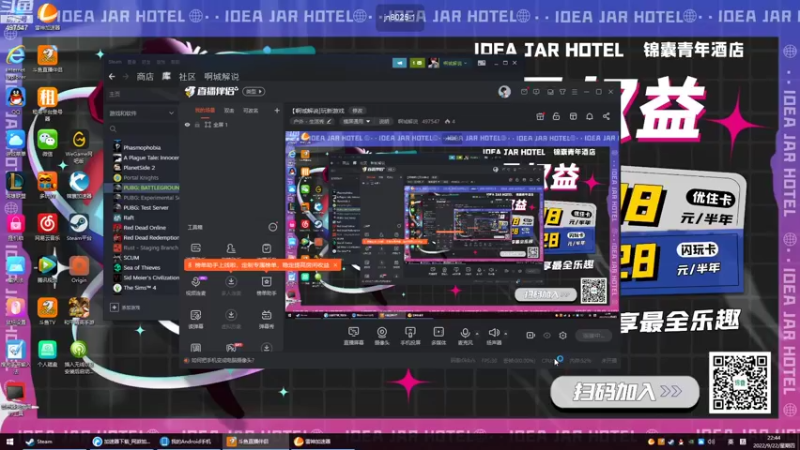Click the Steam back arrow button
Viewport: 800px width, 450px height.
112,77
